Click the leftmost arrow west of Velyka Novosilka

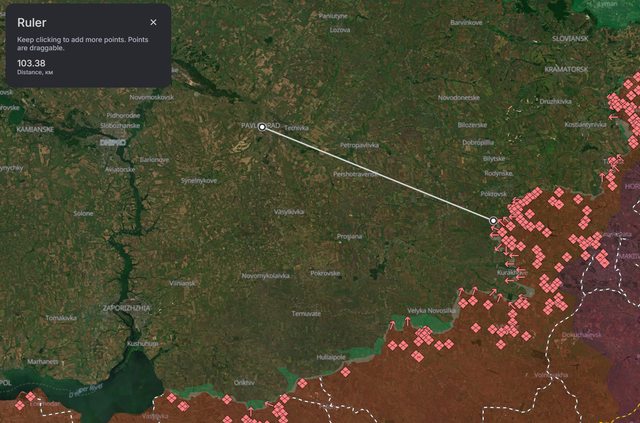[392, 323]
